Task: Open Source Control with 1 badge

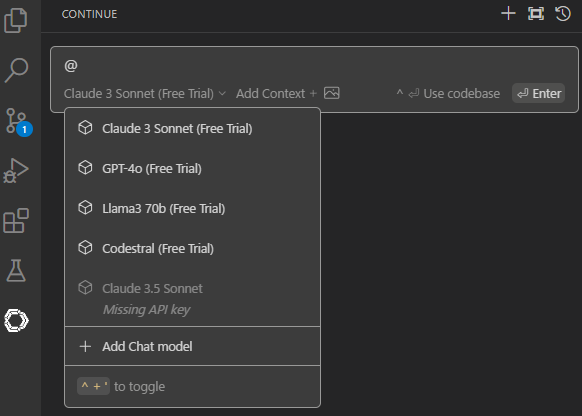Action: 19,121
